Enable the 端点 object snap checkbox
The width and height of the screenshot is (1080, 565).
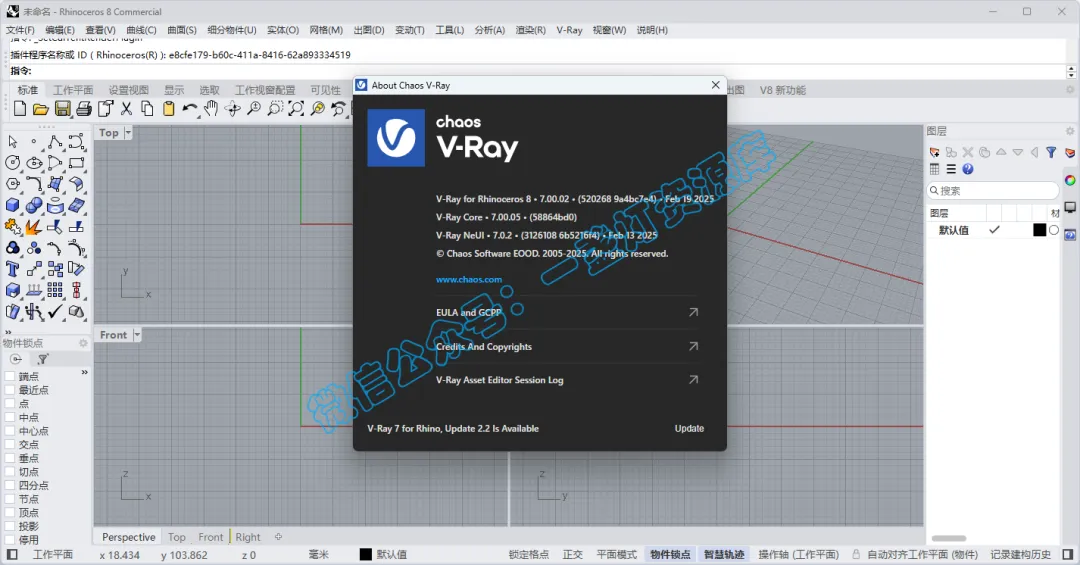click(x=10, y=376)
